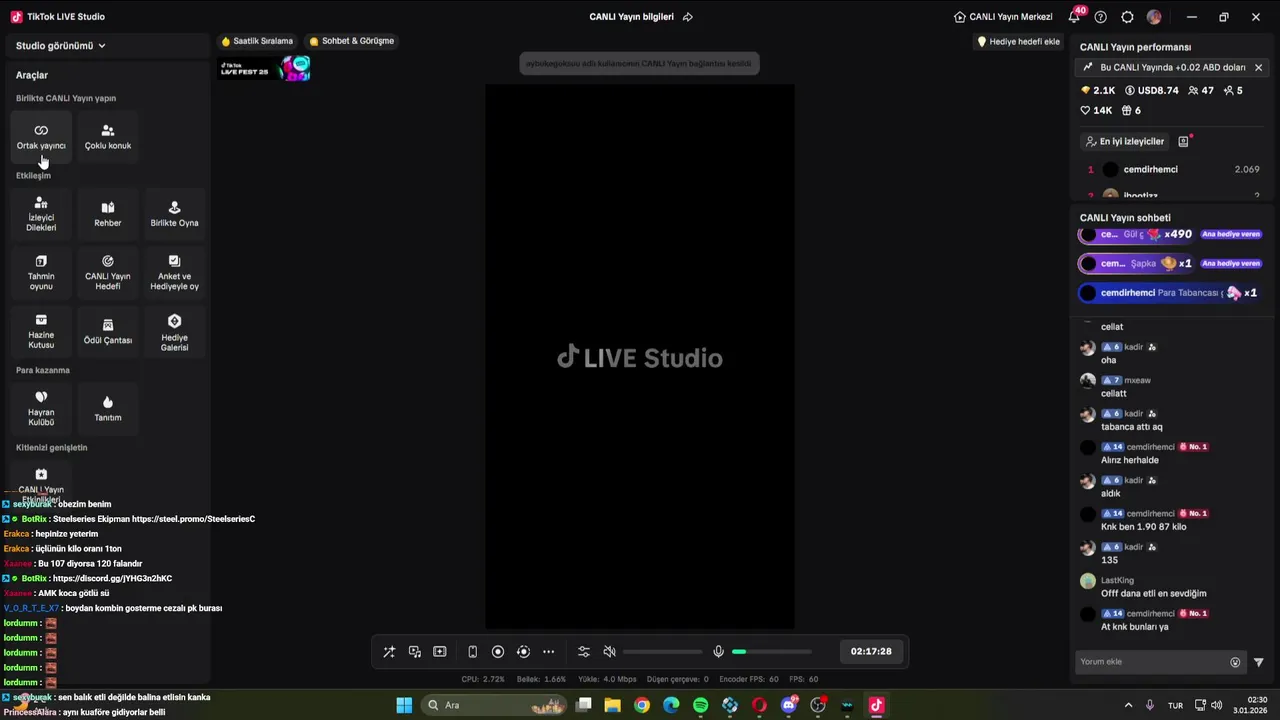Open Google Chrome from the taskbar
Image resolution: width=1280 pixels, height=720 pixels.
[x=642, y=706]
